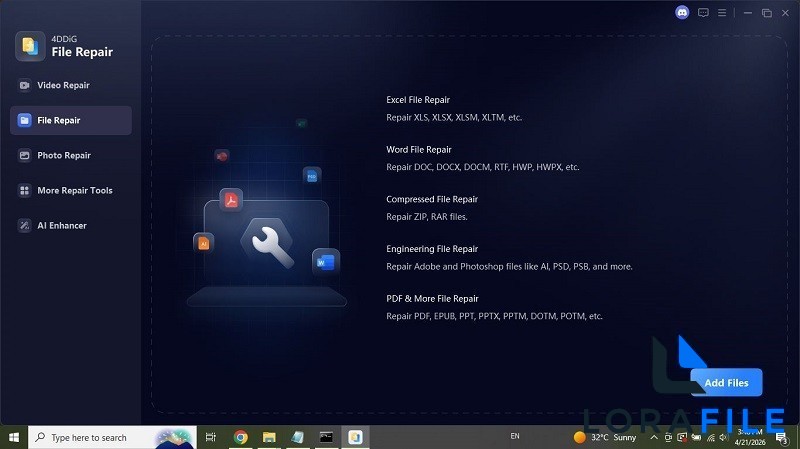Open the feedback chat icon
Screen dimensions: 800x449
click(x=703, y=13)
